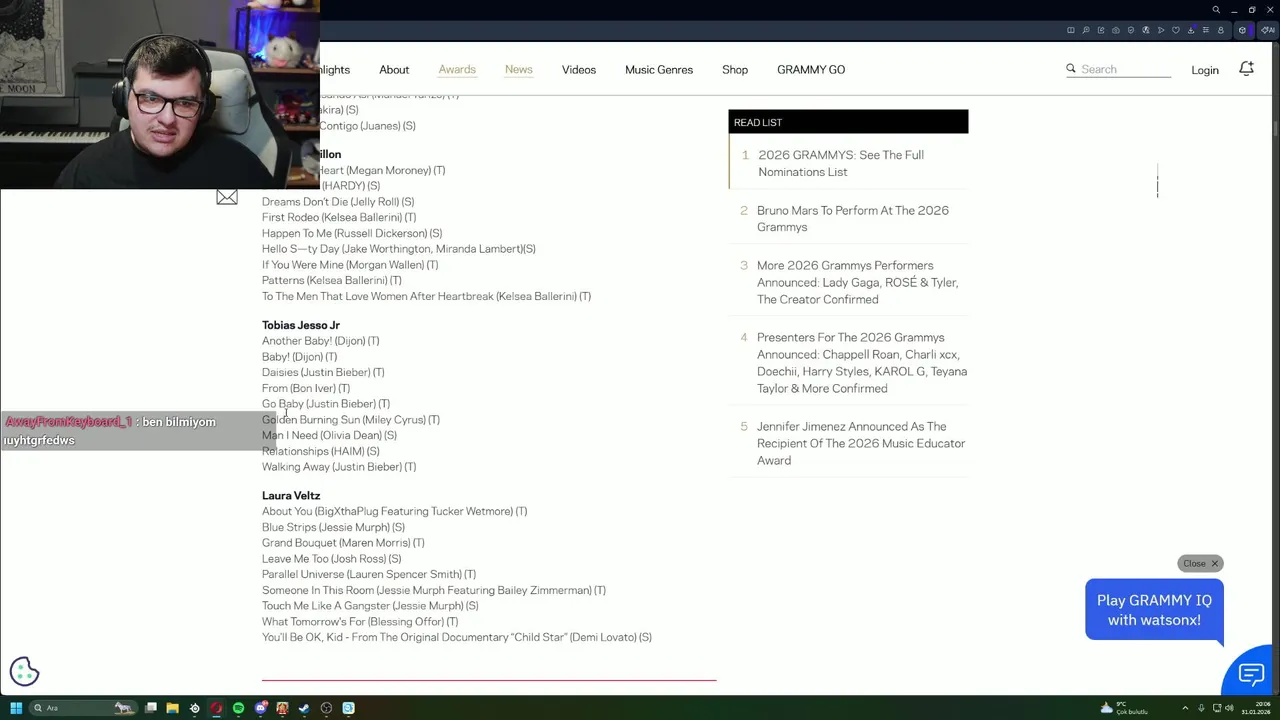Viewport: 1280px width, 720px height.
Task: Click "If You Were Mine (Morgan Wallen)" line
Action: coord(350,264)
